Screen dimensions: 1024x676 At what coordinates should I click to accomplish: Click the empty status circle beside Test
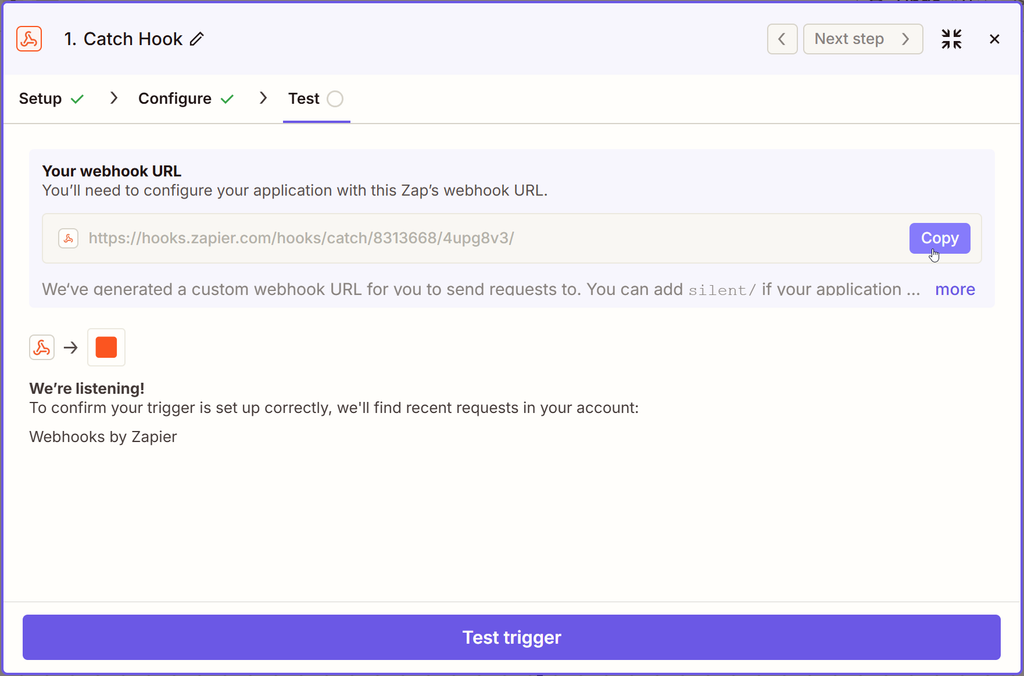[335, 99]
